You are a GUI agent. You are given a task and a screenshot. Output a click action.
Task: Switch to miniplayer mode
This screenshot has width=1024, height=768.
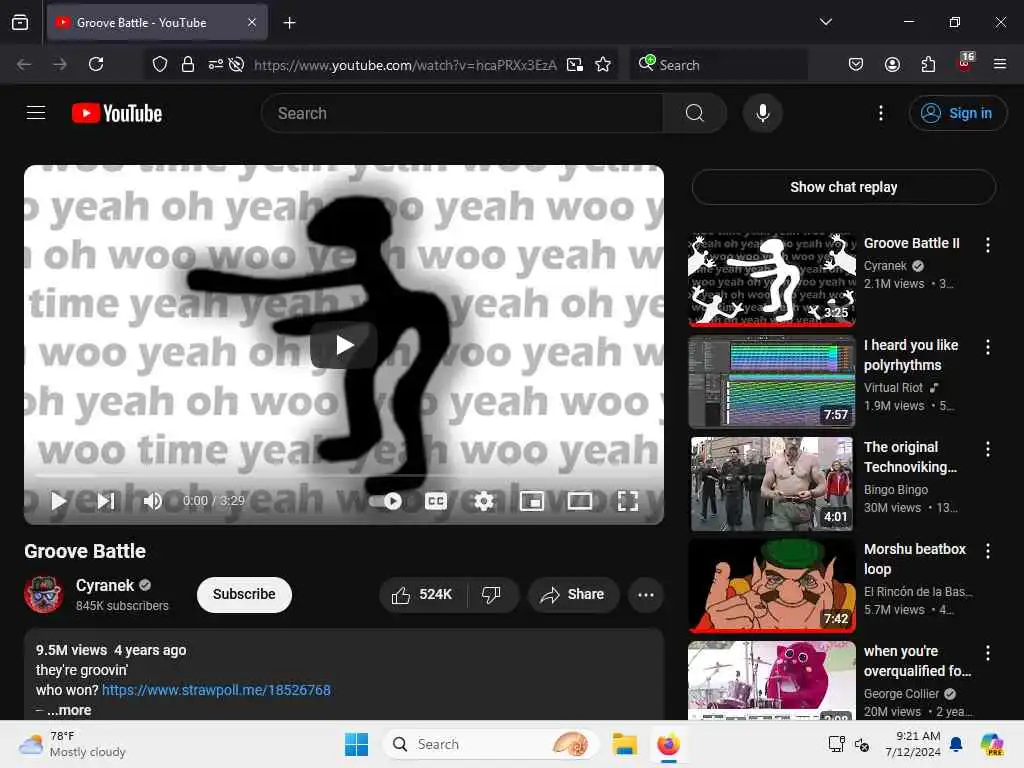532,501
